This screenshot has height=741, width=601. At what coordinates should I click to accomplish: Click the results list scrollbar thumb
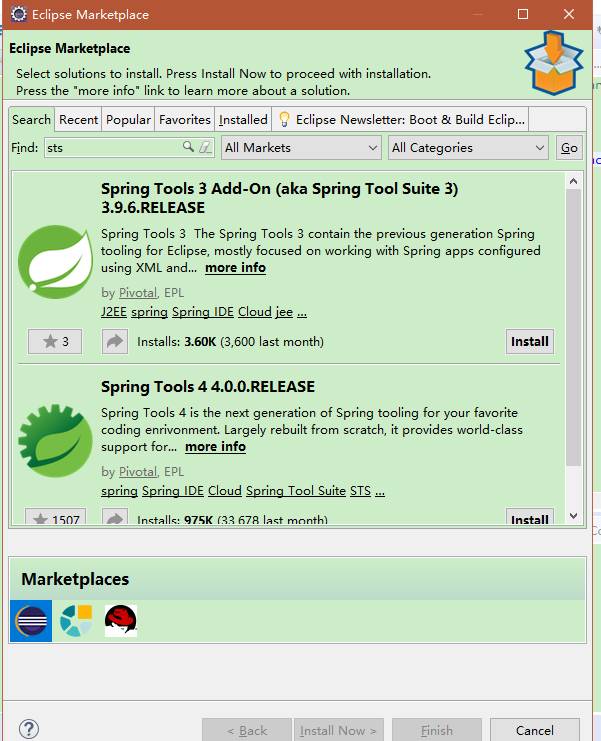tap(574, 327)
